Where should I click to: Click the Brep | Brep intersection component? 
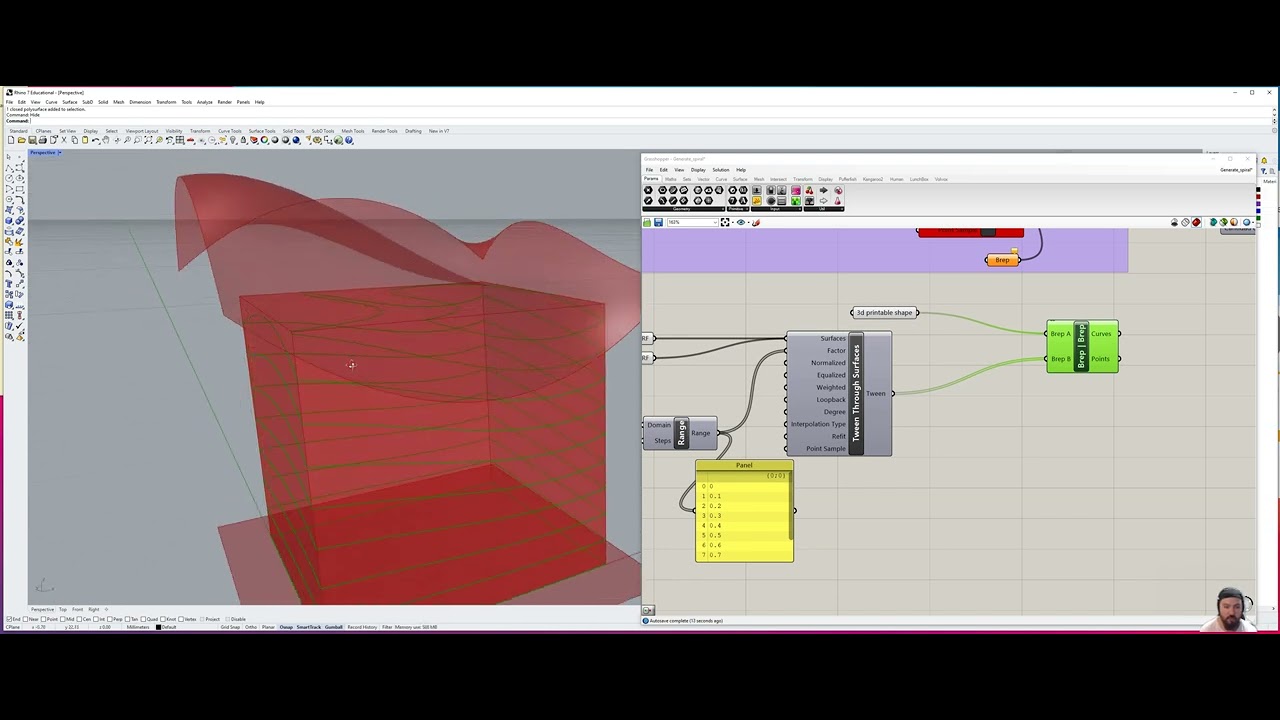pos(1082,346)
